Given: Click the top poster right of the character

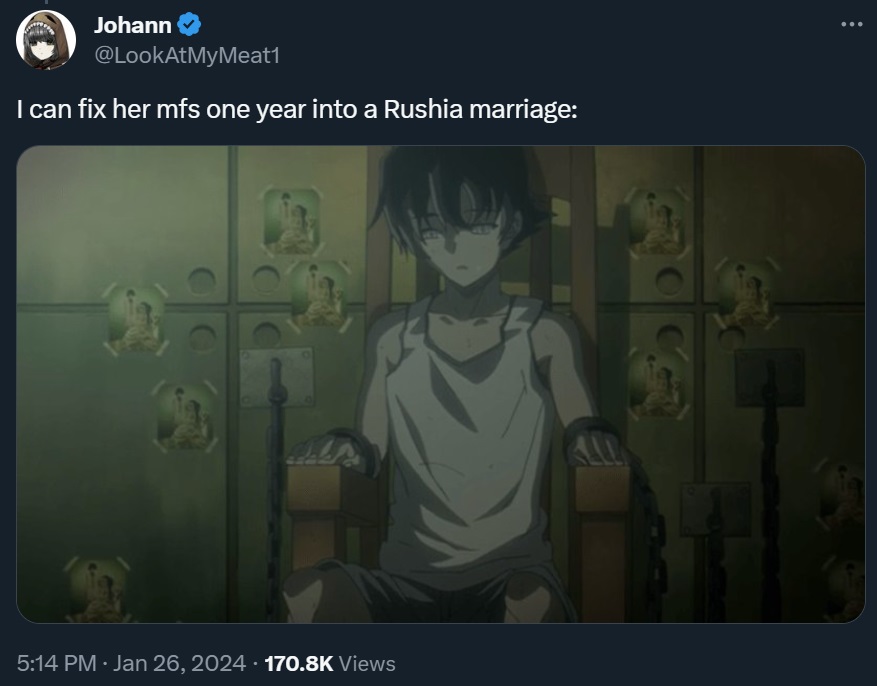Looking at the screenshot, I should (656, 223).
